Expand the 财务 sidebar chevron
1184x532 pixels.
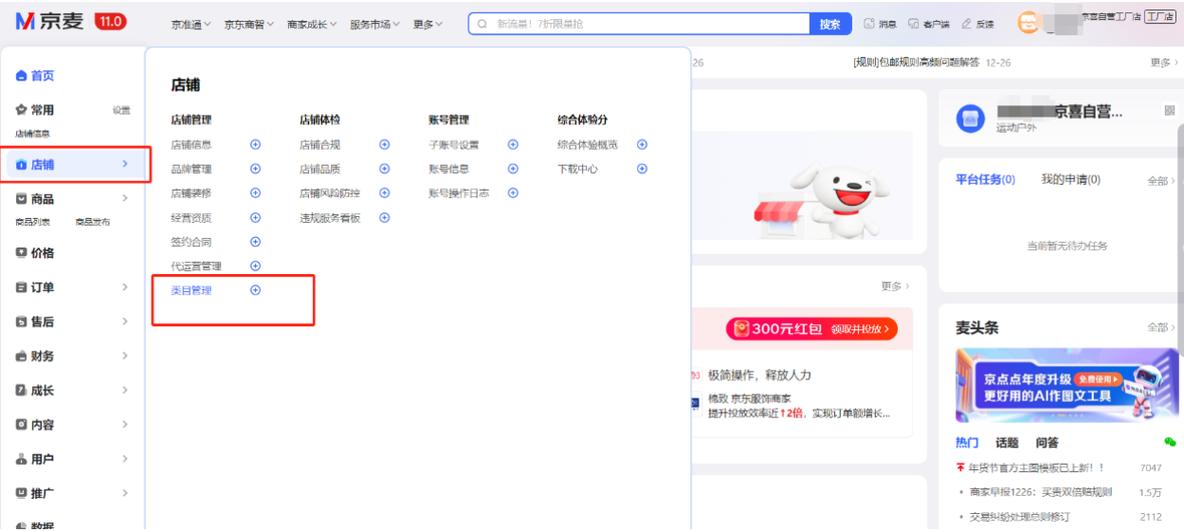tap(125, 356)
